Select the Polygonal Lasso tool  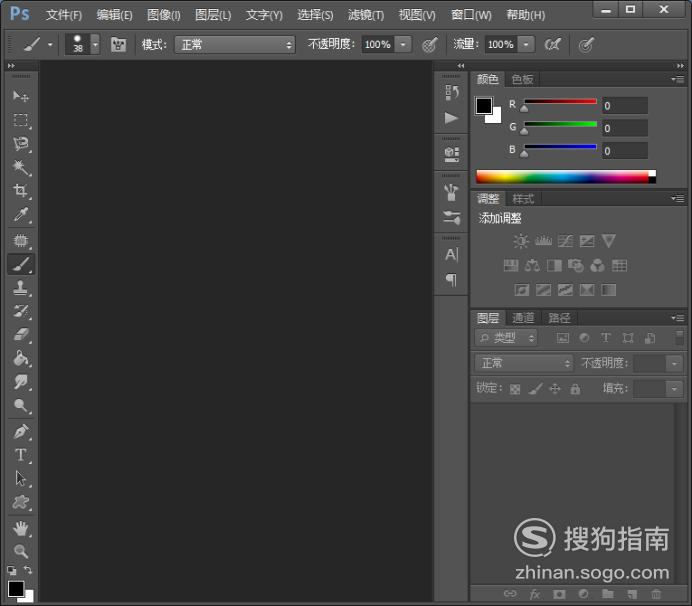20,144
